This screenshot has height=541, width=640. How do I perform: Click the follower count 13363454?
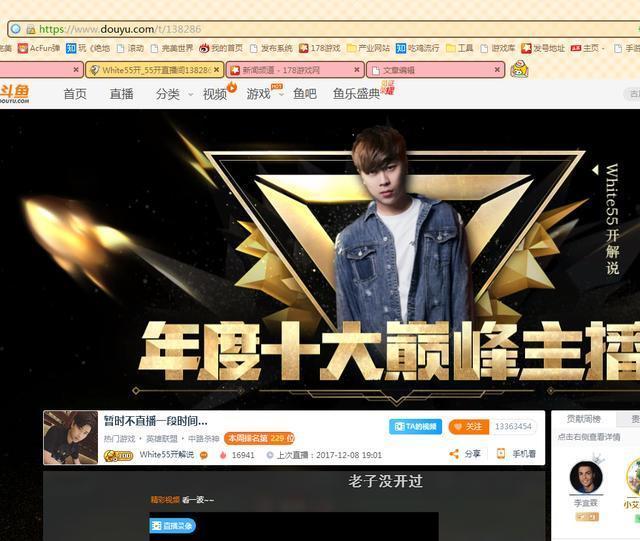[x=513, y=427]
